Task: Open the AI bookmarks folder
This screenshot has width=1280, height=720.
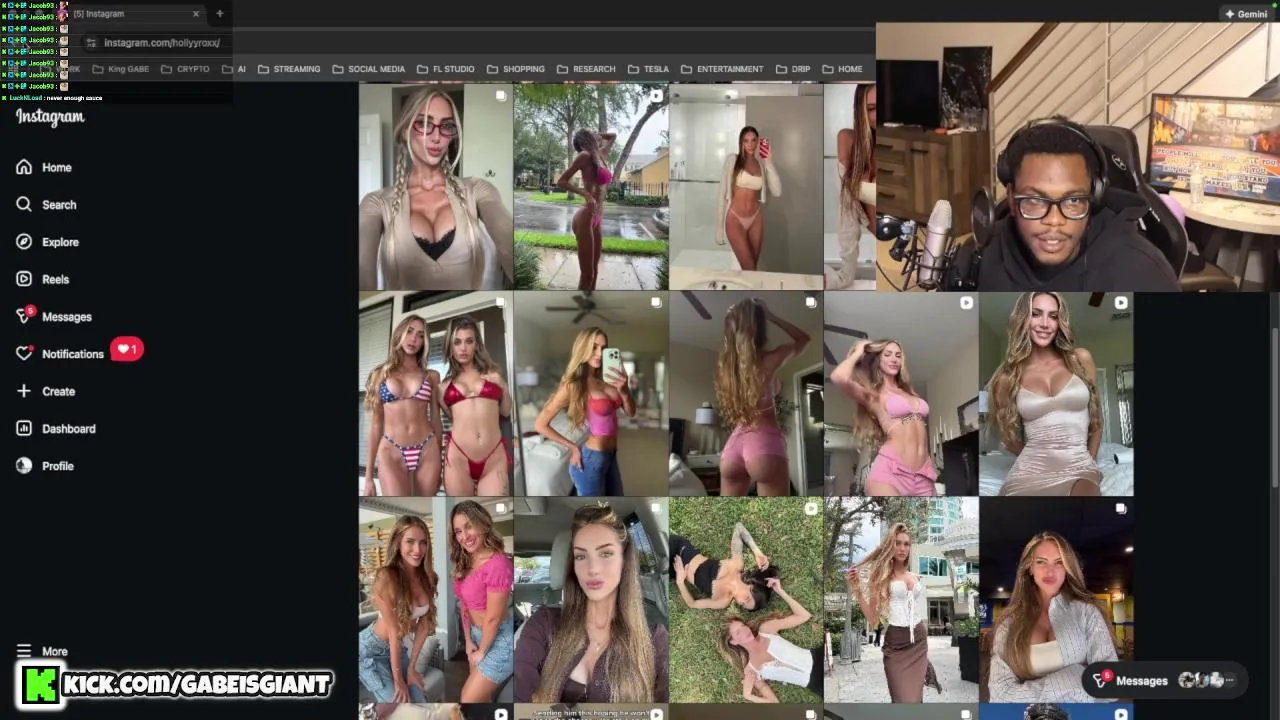Action: [x=234, y=69]
